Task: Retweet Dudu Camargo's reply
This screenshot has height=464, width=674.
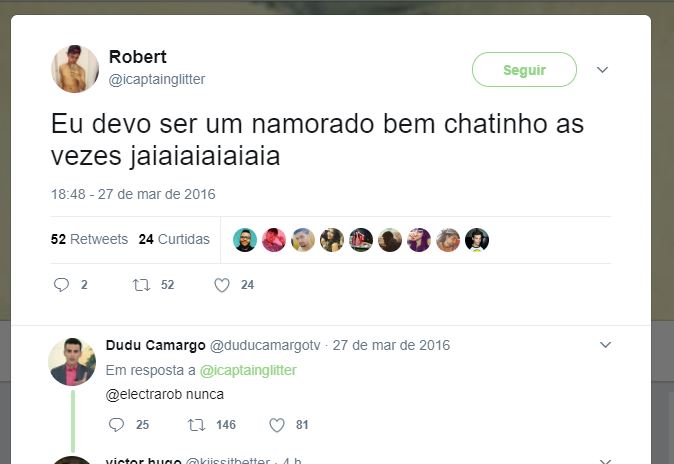Action: [x=196, y=425]
